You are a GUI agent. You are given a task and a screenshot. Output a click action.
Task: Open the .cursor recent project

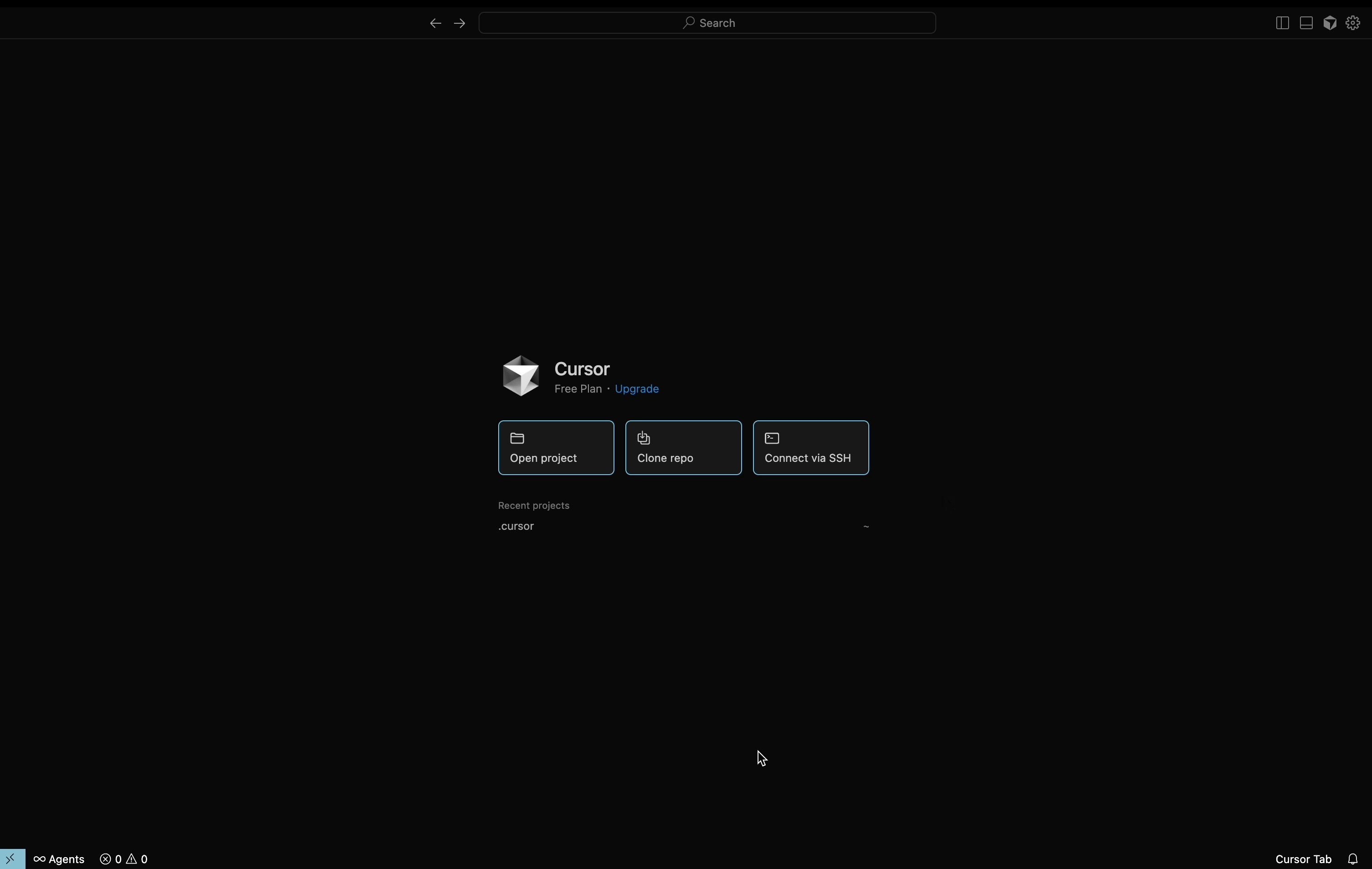click(x=516, y=526)
